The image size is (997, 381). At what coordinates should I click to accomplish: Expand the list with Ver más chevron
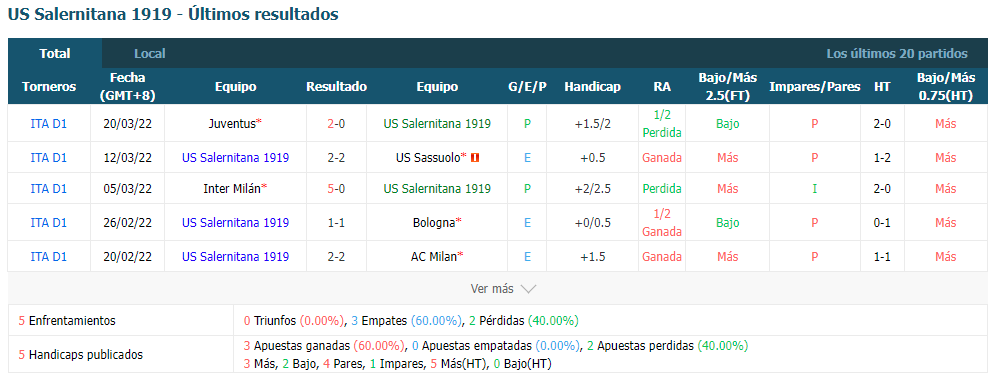coord(504,289)
